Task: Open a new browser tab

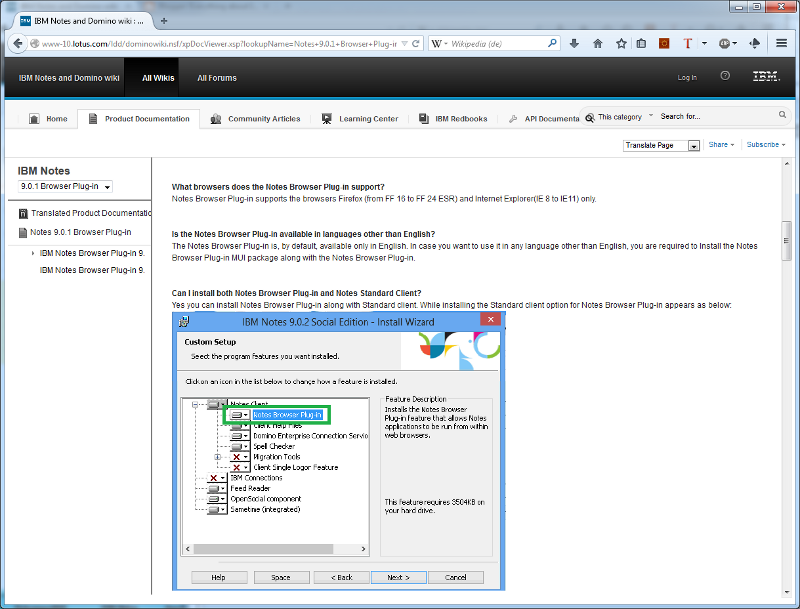Action: (x=164, y=20)
